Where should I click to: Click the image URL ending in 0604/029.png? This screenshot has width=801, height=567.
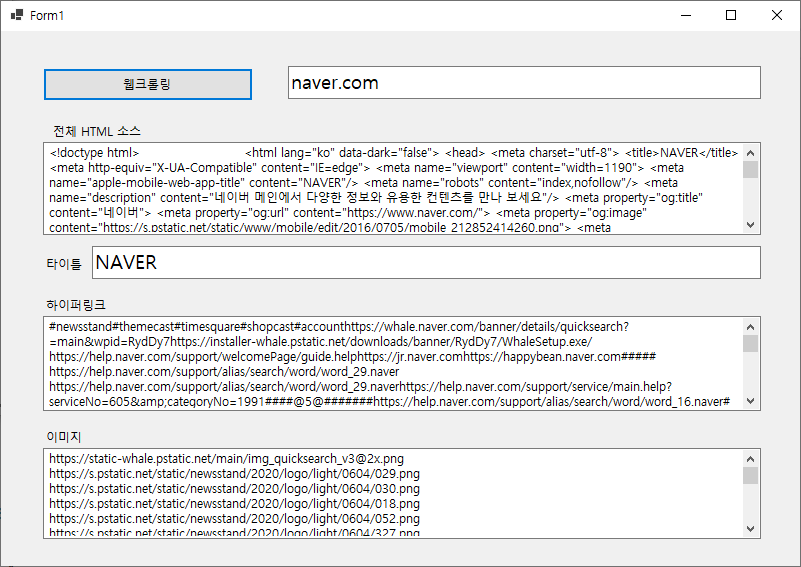coord(234,474)
